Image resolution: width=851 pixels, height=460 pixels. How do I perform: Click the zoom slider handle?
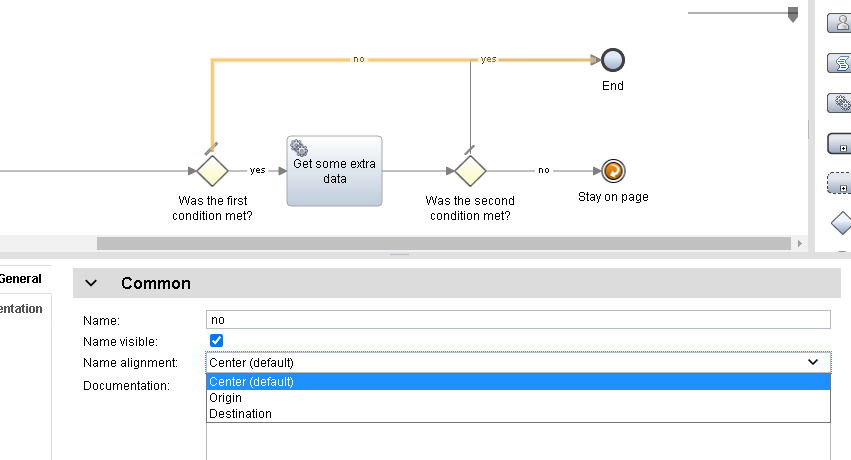click(x=793, y=15)
